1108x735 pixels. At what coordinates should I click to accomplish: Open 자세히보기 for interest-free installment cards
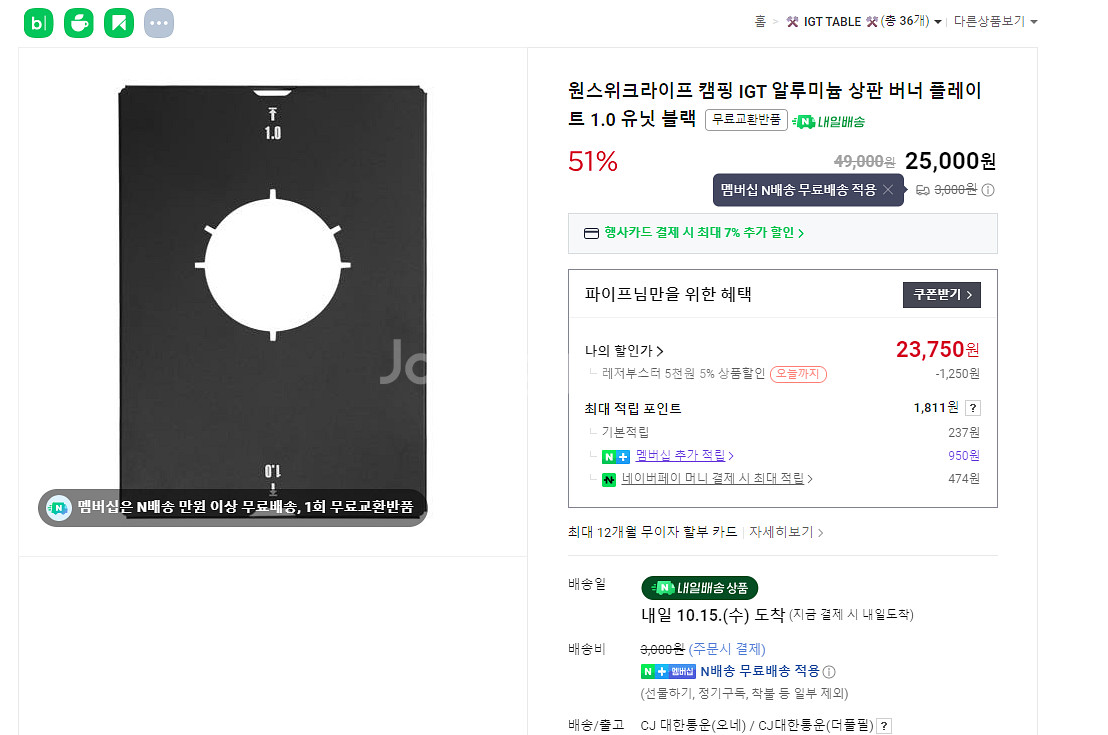tap(786, 532)
